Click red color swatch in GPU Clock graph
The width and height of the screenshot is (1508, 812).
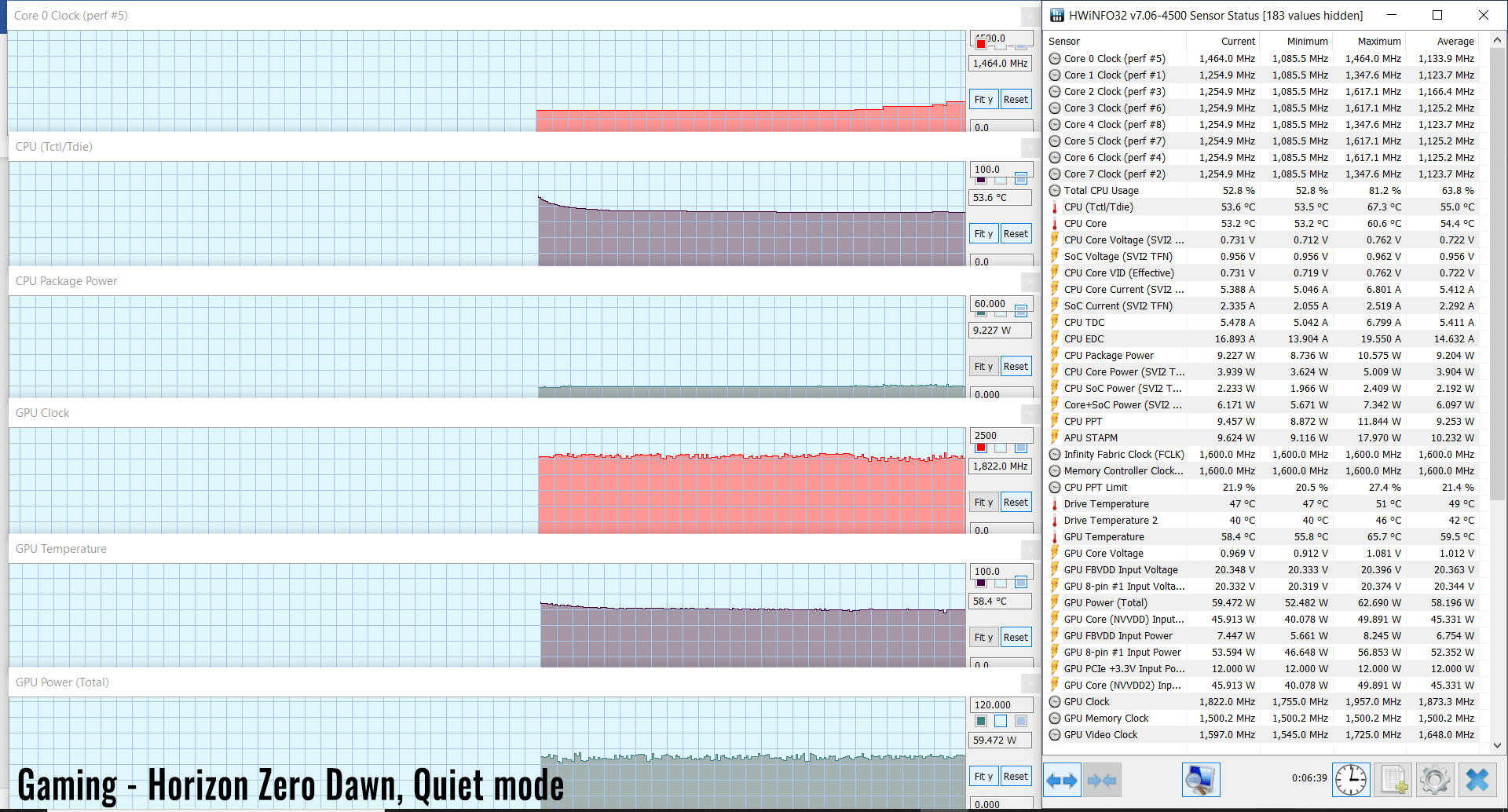[981, 448]
